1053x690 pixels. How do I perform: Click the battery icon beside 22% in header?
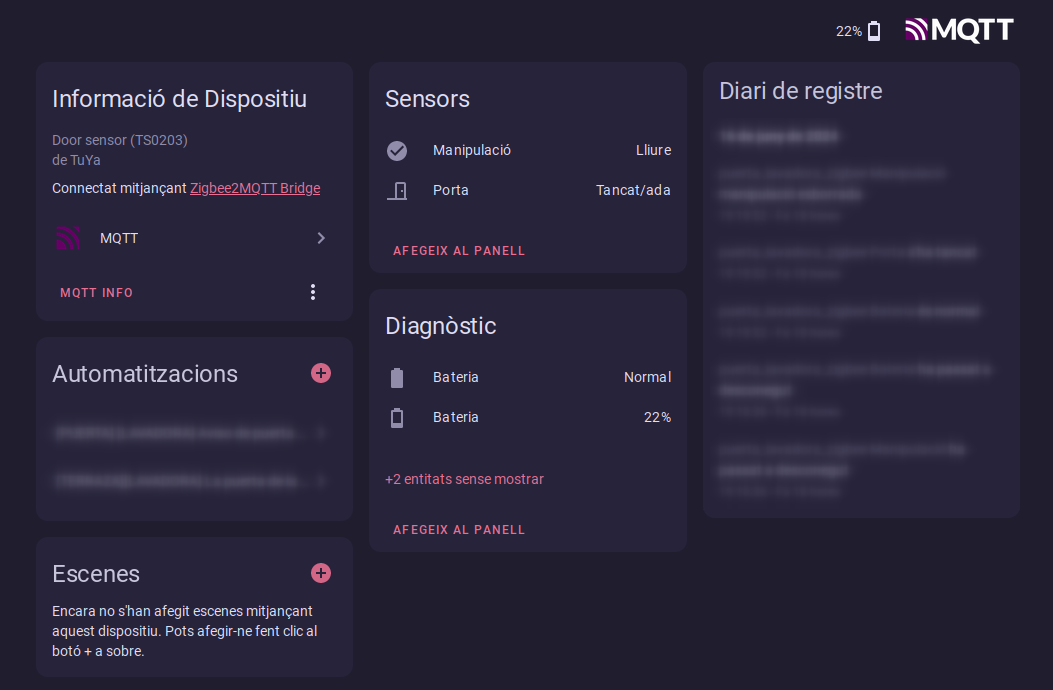coord(874,31)
